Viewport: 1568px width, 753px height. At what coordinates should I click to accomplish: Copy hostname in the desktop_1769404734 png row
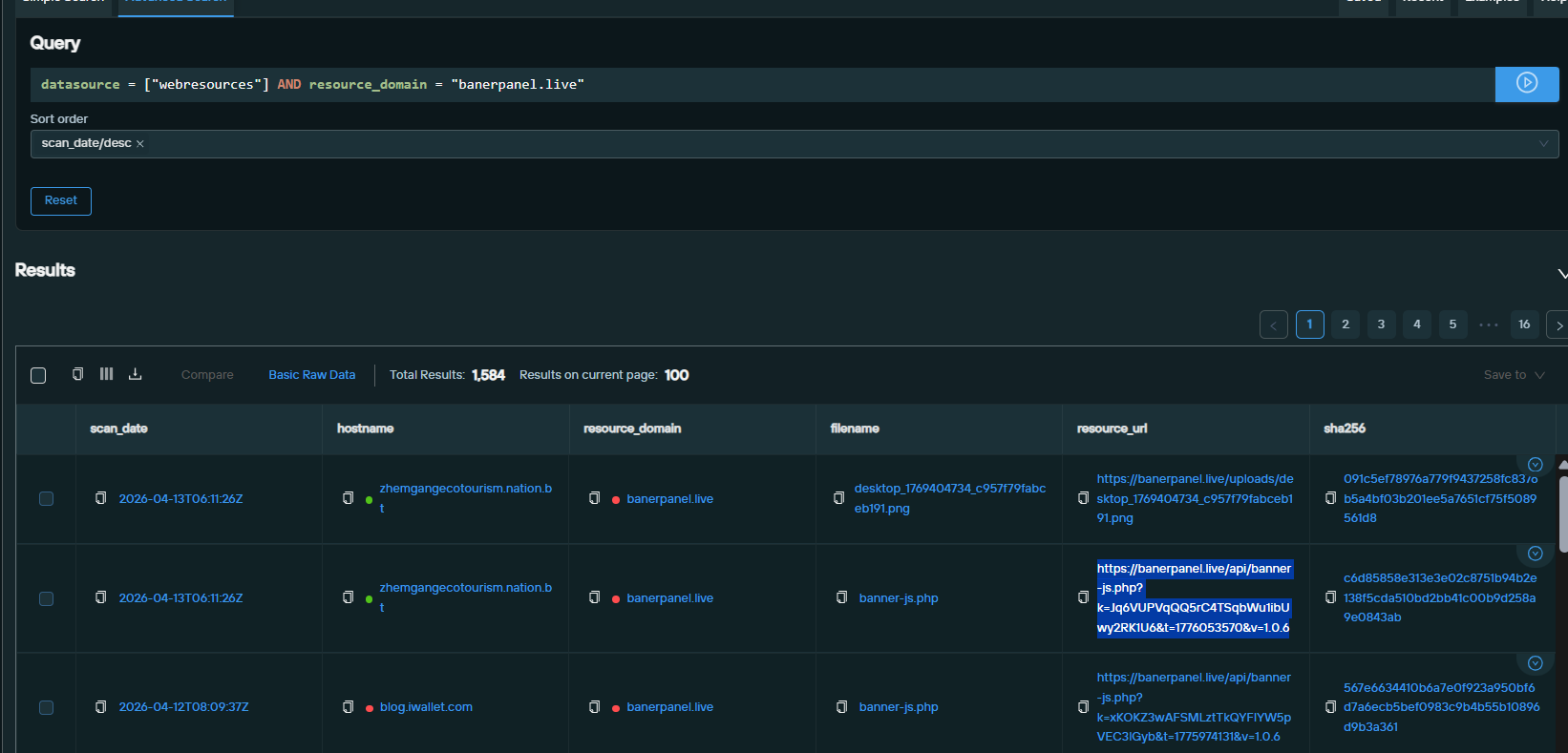348,498
